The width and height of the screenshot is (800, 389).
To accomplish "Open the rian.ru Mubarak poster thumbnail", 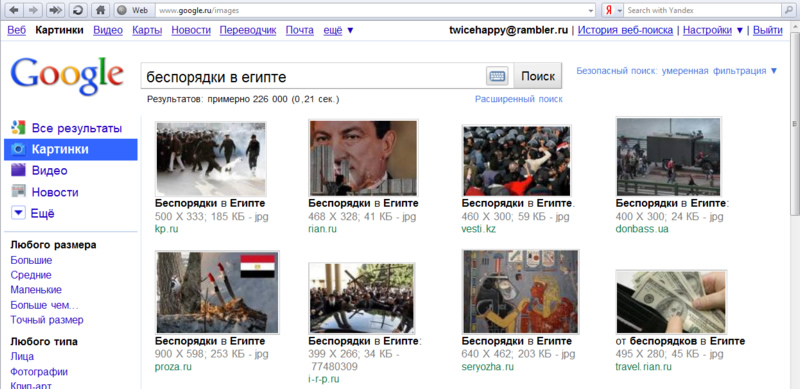I will click(363, 158).
